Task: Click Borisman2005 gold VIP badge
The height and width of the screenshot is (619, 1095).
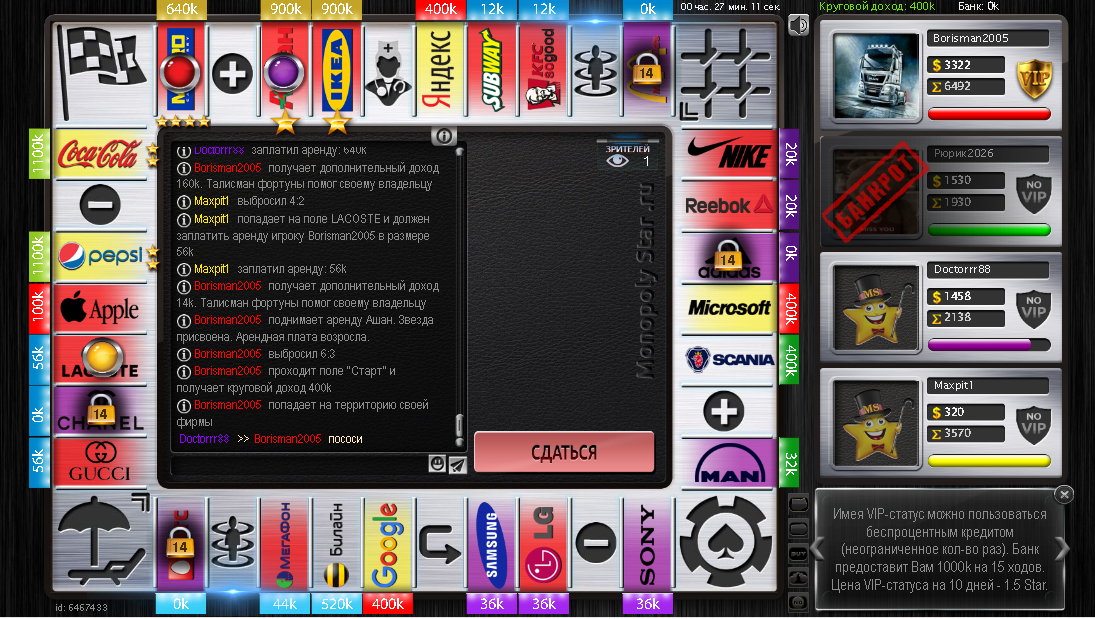Action: (1034, 79)
